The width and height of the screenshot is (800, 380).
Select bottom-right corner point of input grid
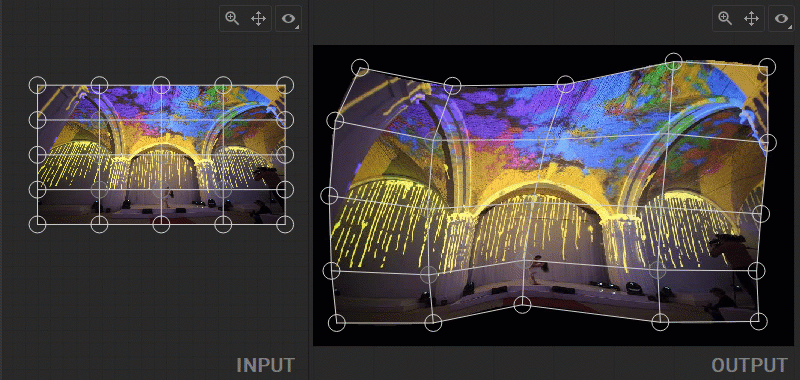pyautogui.click(x=285, y=224)
